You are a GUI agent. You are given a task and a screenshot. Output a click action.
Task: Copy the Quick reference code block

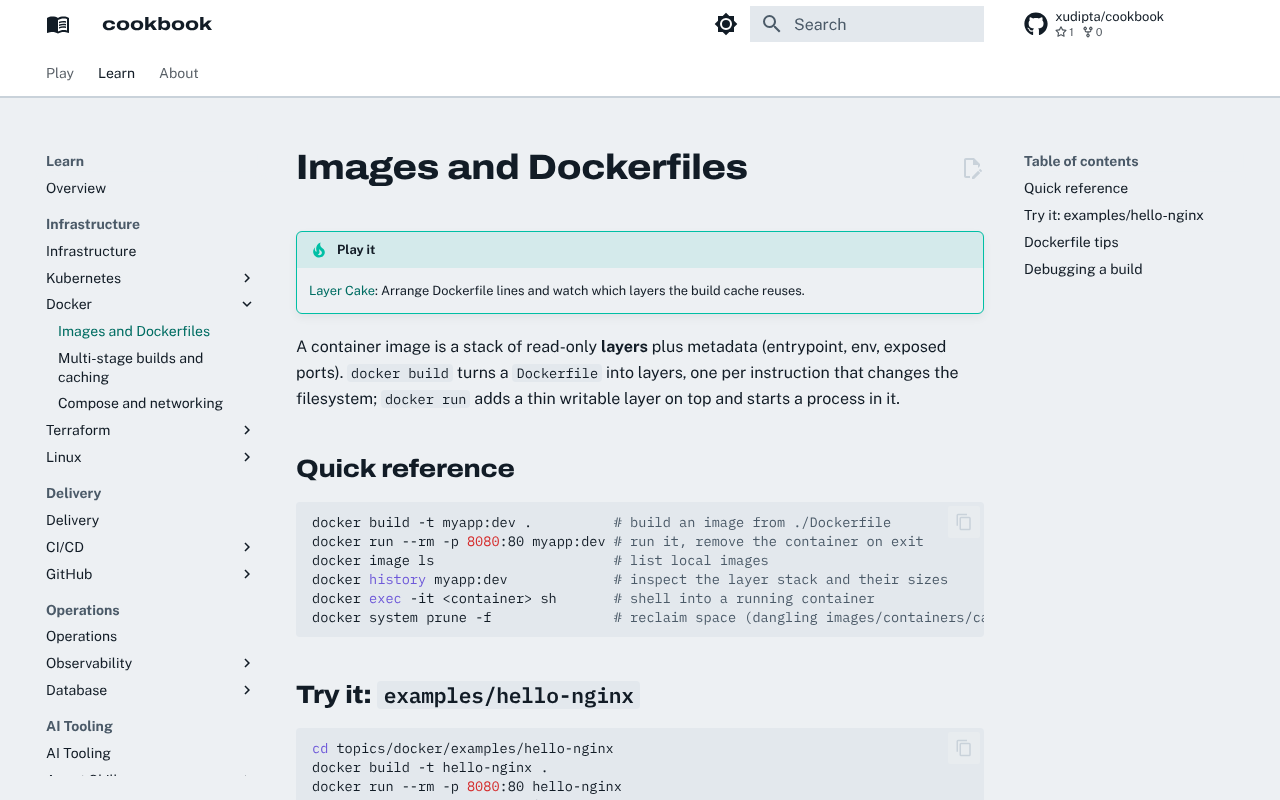pyautogui.click(x=964, y=522)
